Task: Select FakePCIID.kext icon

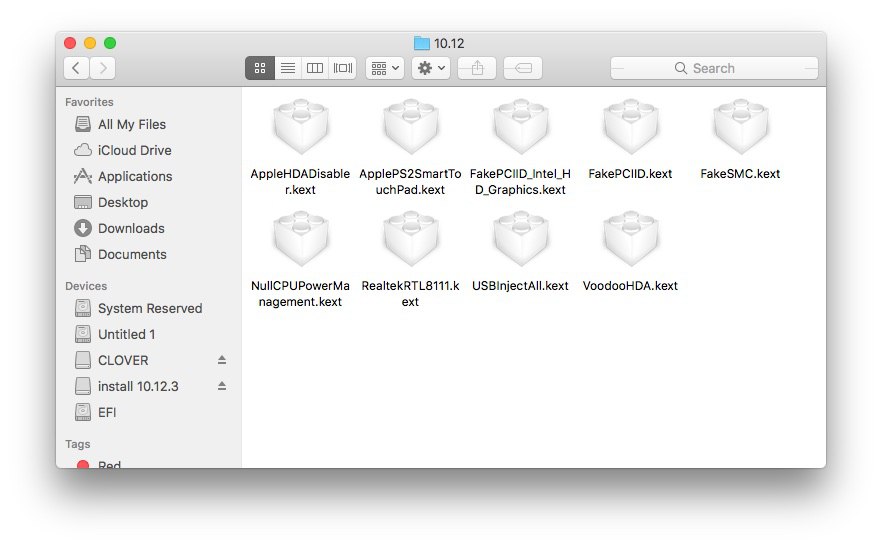Action: click(x=631, y=127)
